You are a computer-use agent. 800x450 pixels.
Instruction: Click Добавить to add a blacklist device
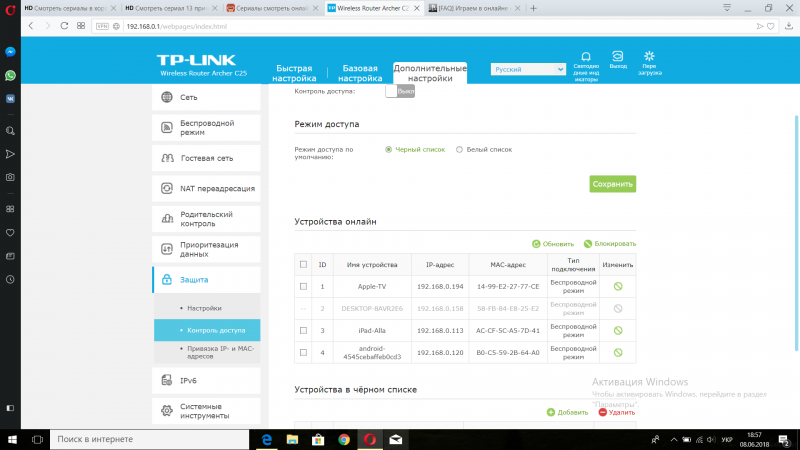tap(567, 412)
